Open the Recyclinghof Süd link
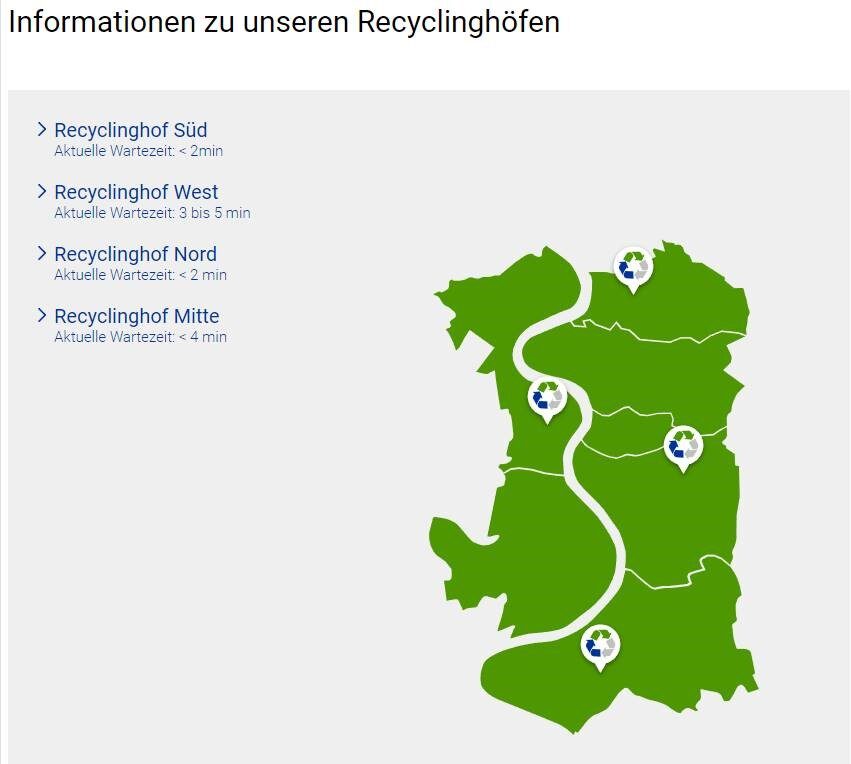The image size is (851, 764). coord(130,130)
